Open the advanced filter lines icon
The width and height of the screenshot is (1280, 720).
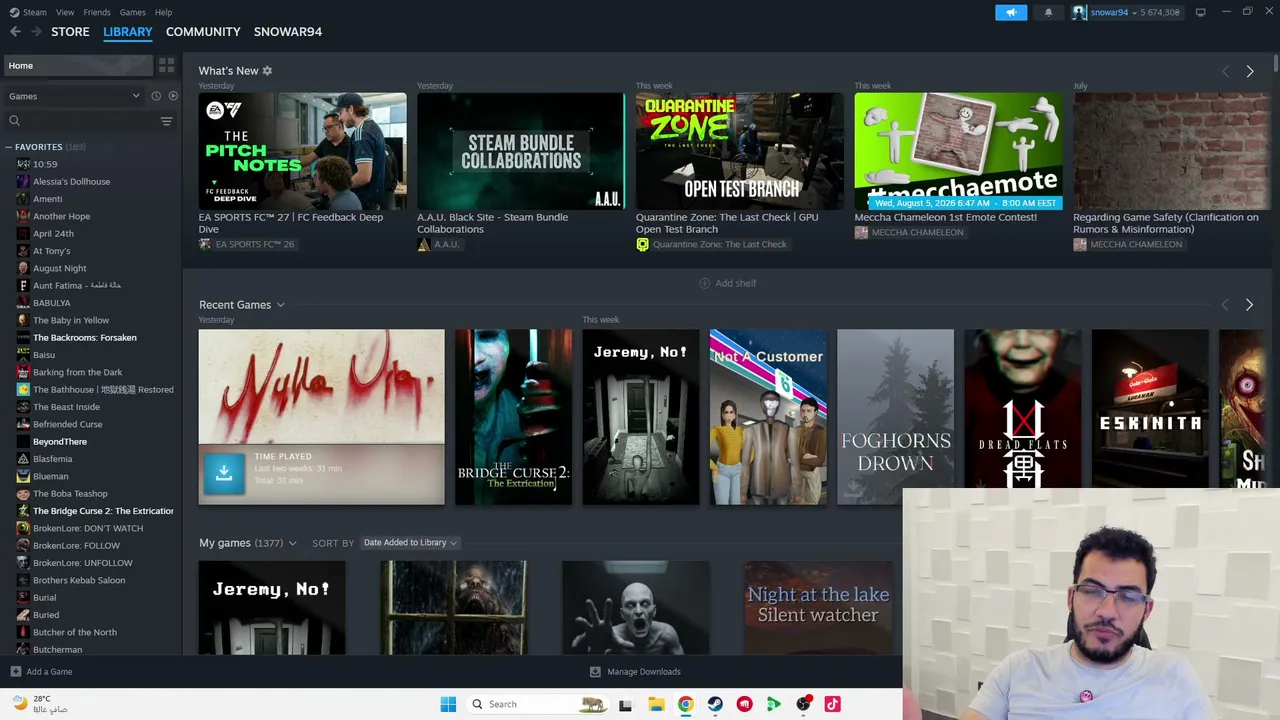[x=166, y=121]
